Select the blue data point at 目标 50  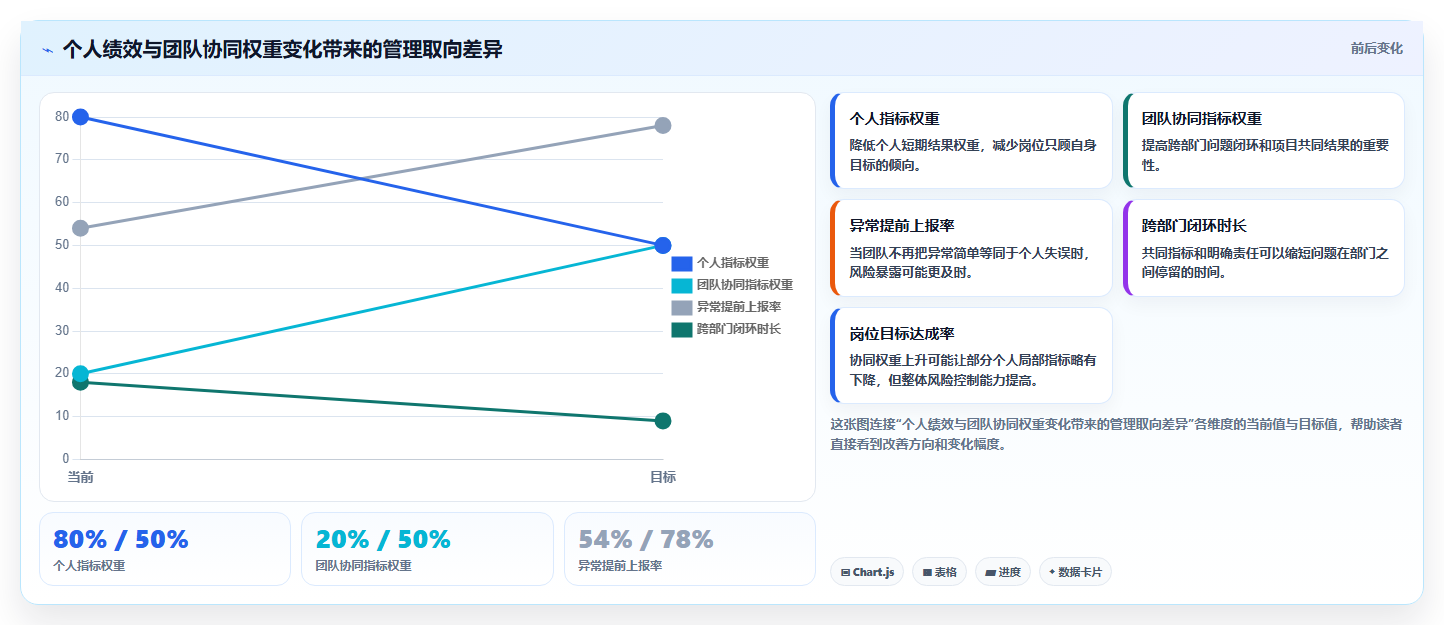click(x=662, y=245)
